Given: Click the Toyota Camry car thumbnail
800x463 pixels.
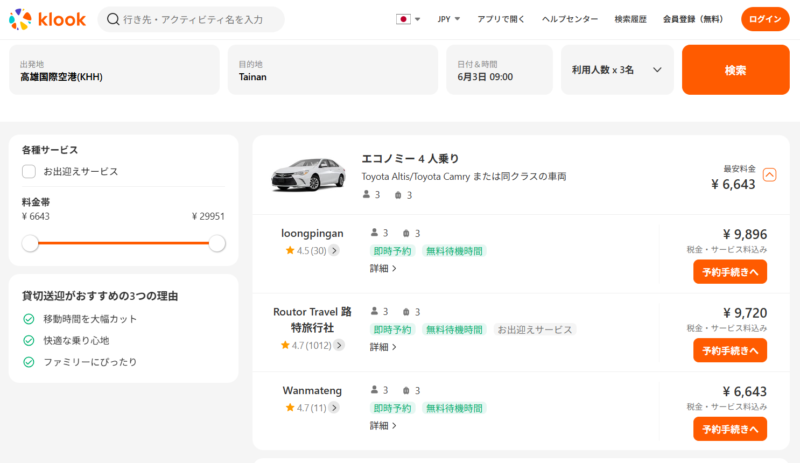Looking at the screenshot, I should coord(308,175).
